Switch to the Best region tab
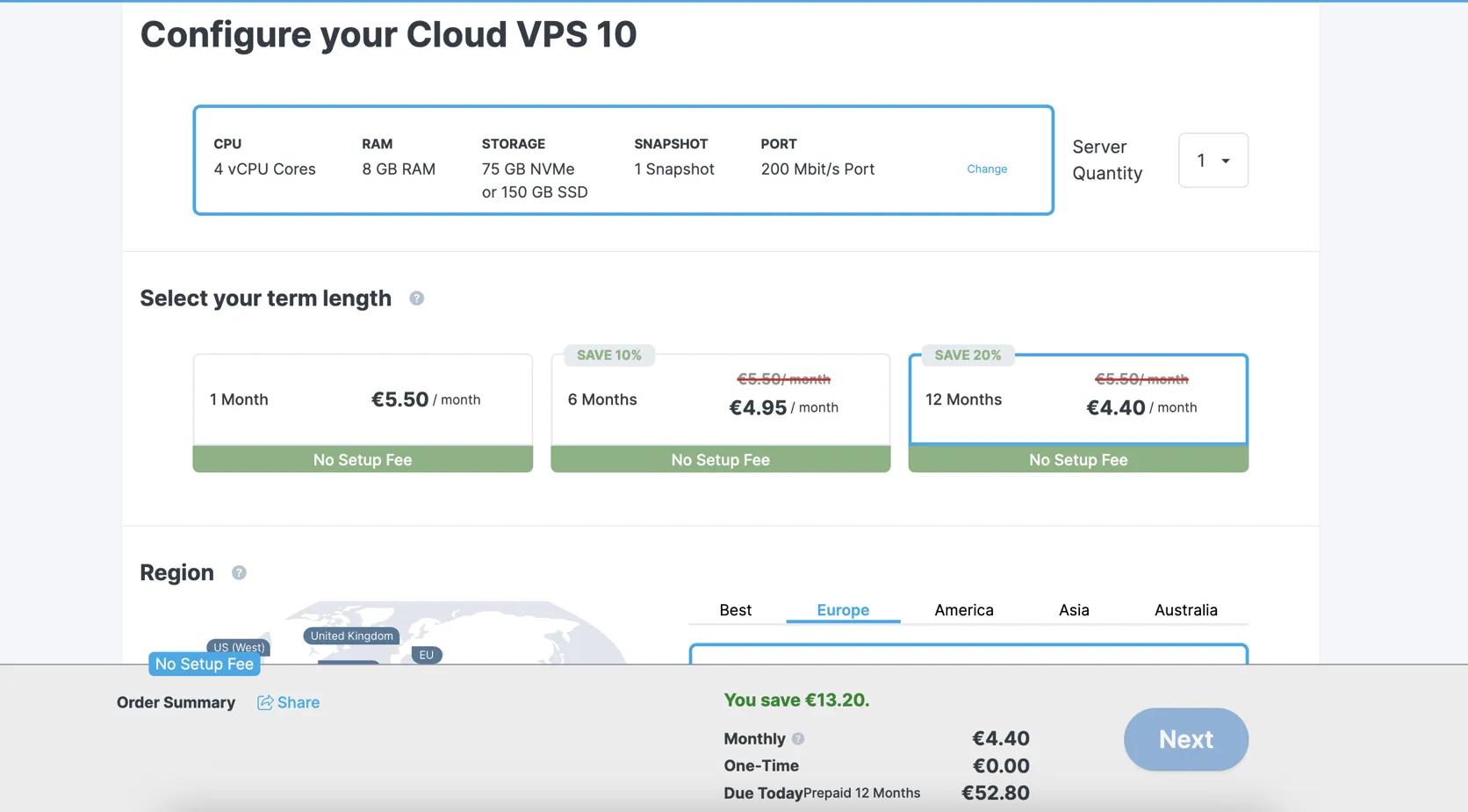 (x=736, y=610)
